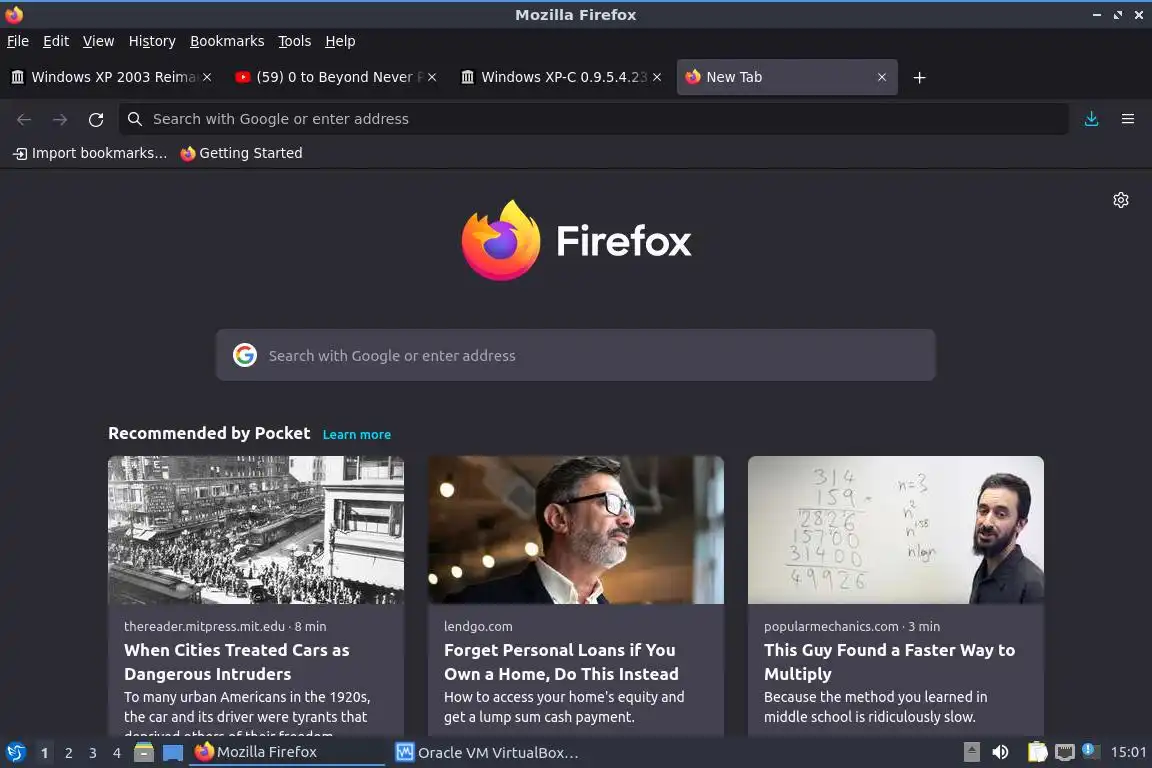Click the Import bookmarks toolbar item
The image size is (1152, 768).
(90, 153)
